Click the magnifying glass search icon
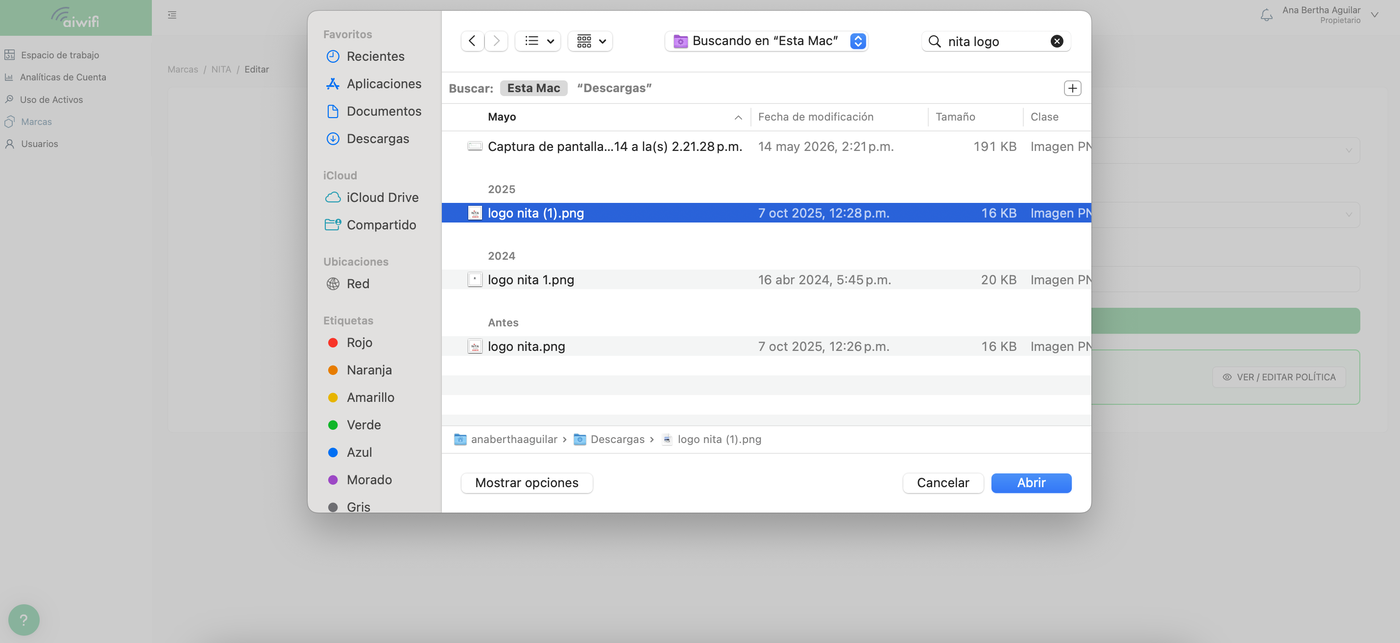The image size is (1400, 643). click(935, 41)
